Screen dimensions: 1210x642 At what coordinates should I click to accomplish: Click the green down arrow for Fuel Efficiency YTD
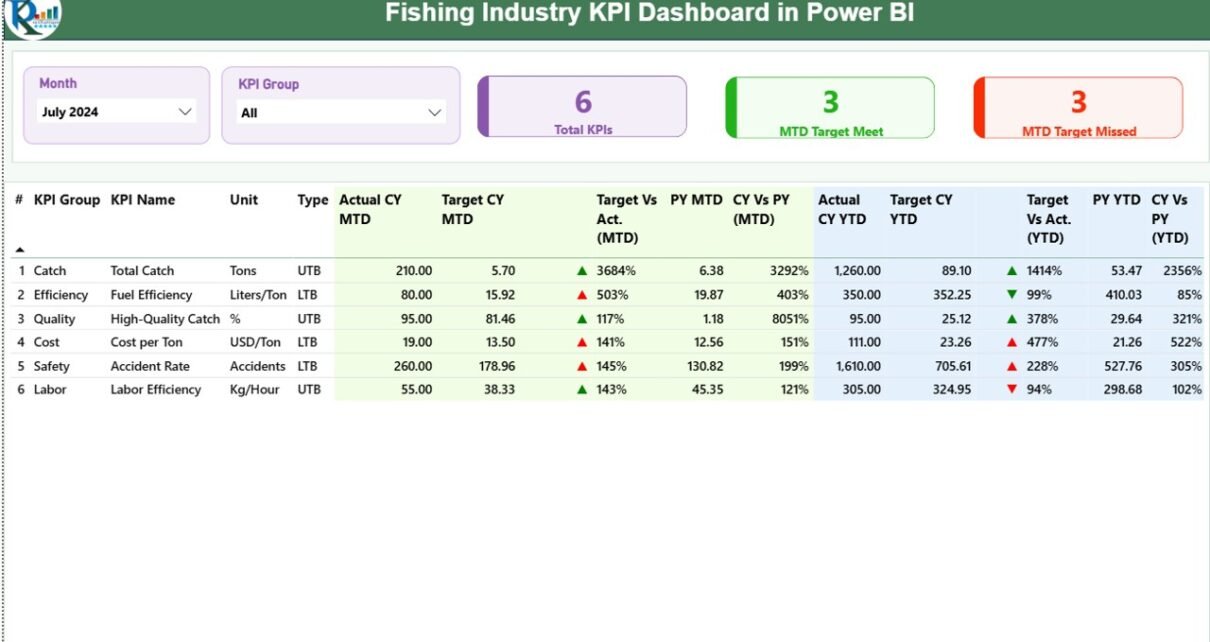click(x=1012, y=295)
